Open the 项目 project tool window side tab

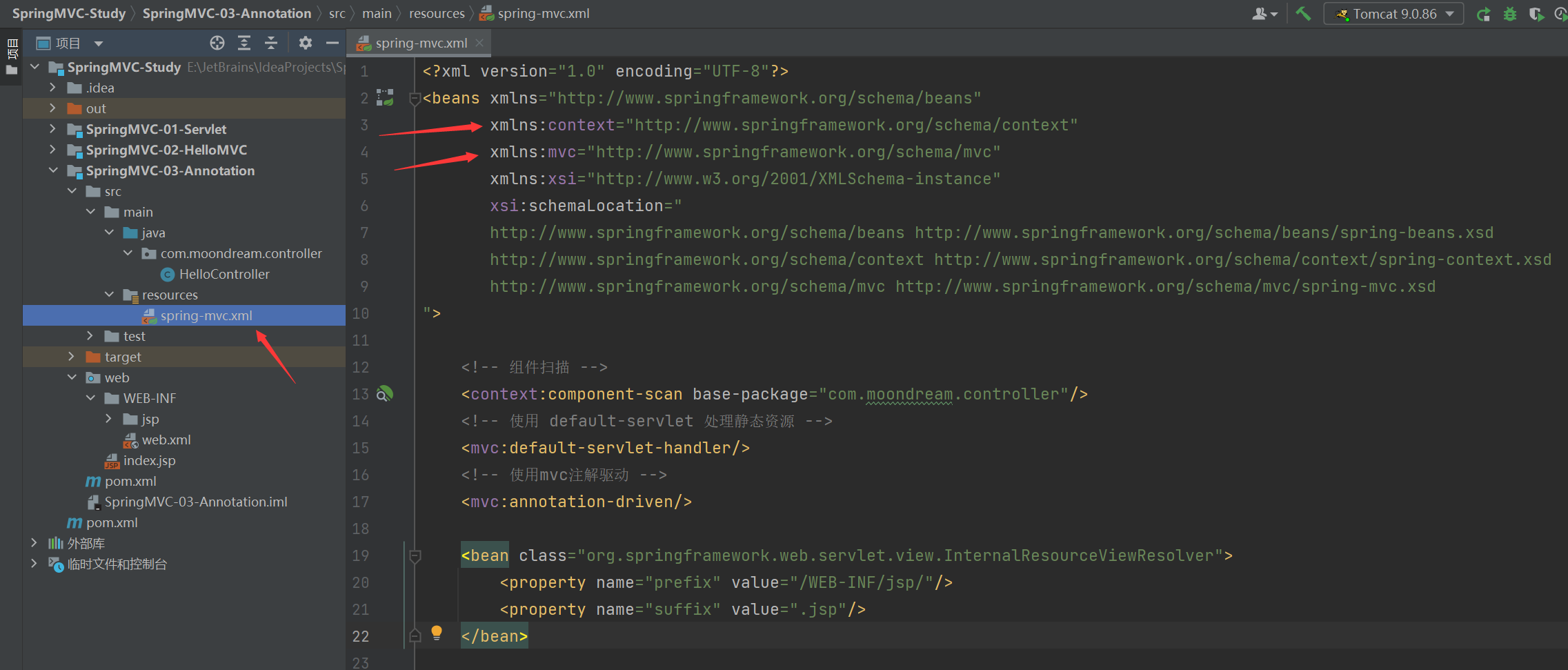click(11, 58)
